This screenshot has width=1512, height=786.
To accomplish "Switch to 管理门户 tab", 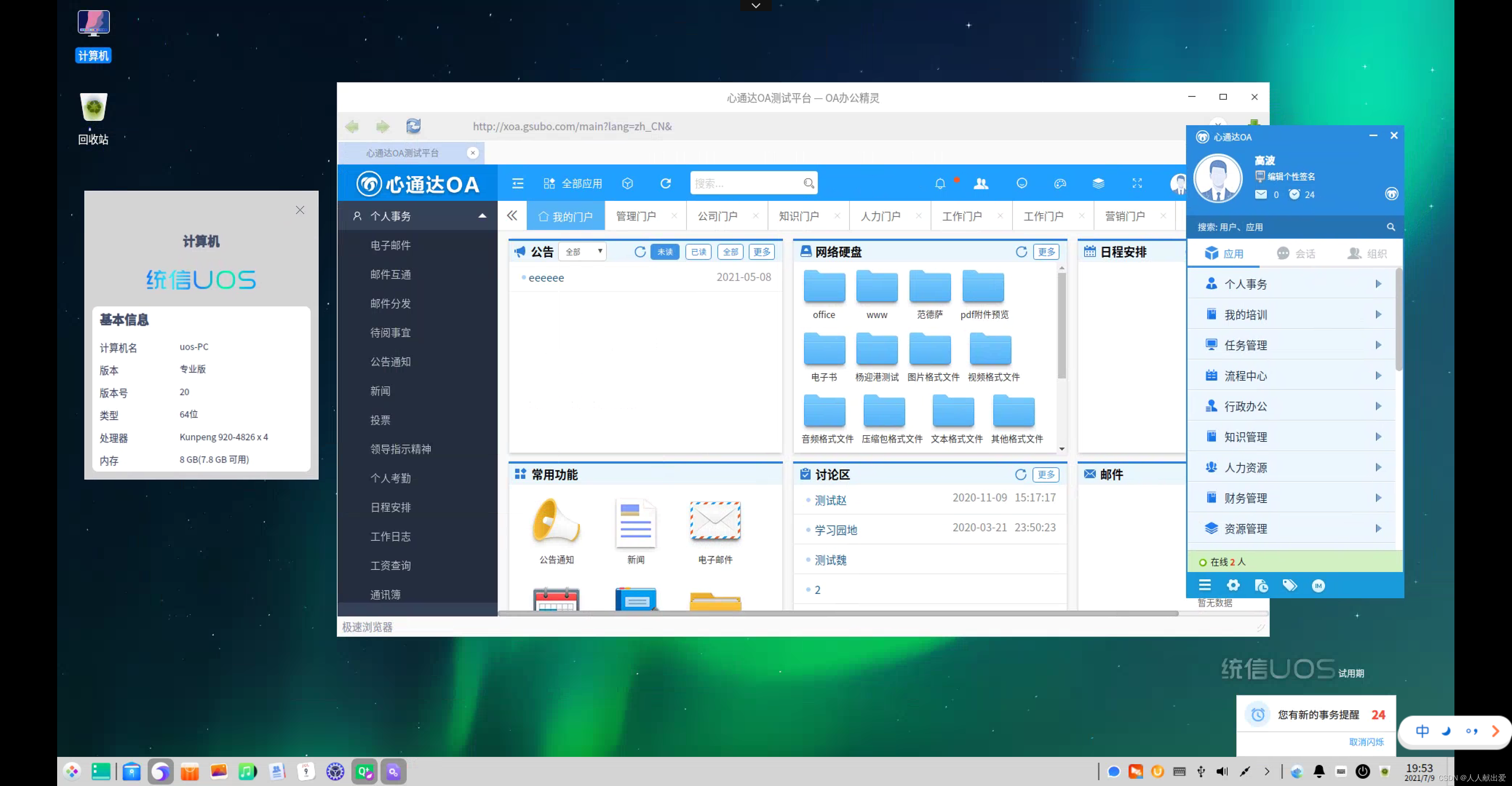I will pyautogui.click(x=636, y=217).
